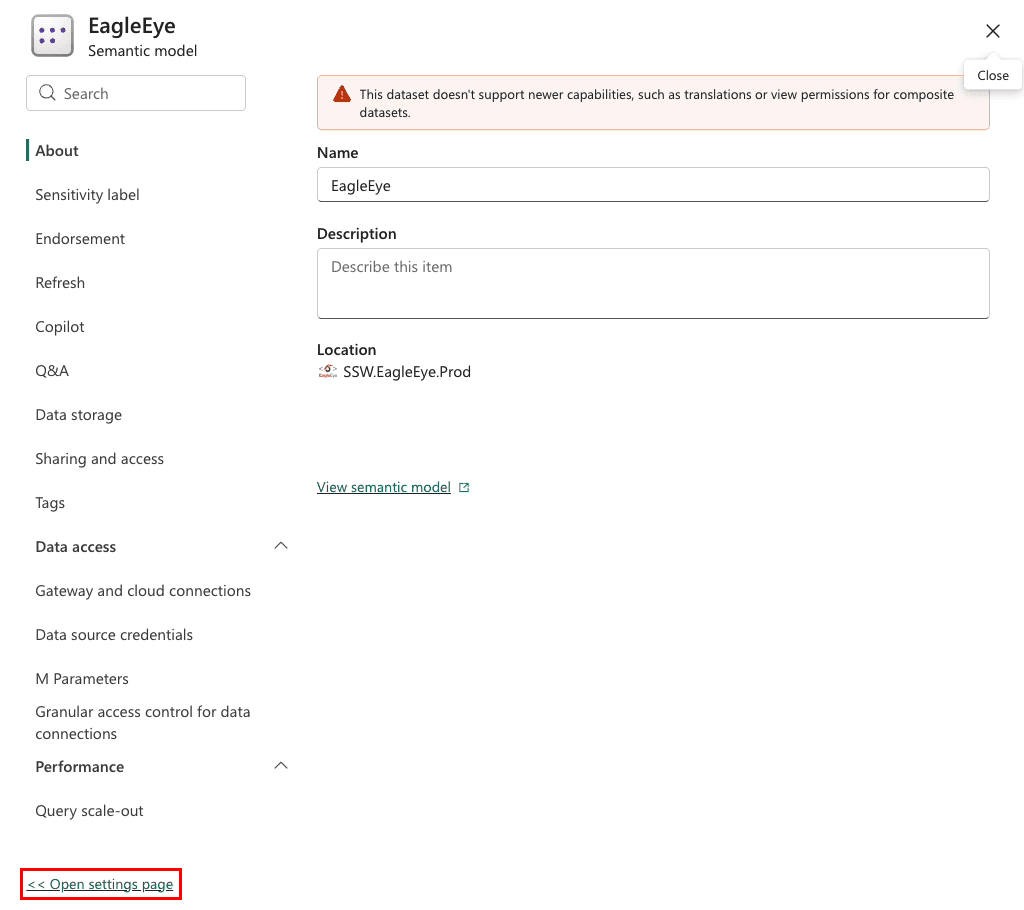
Task: Click the Close tooltip label
Action: pos(993,75)
